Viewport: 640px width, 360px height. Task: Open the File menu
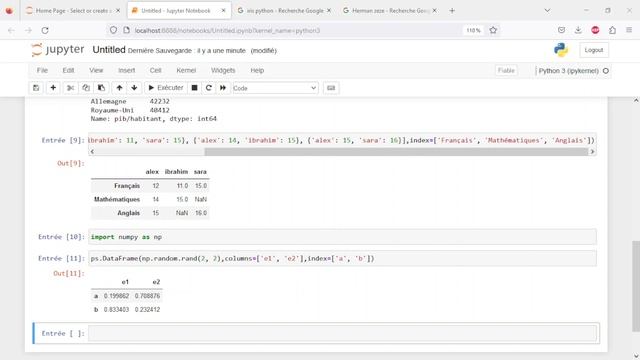click(x=42, y=70)
